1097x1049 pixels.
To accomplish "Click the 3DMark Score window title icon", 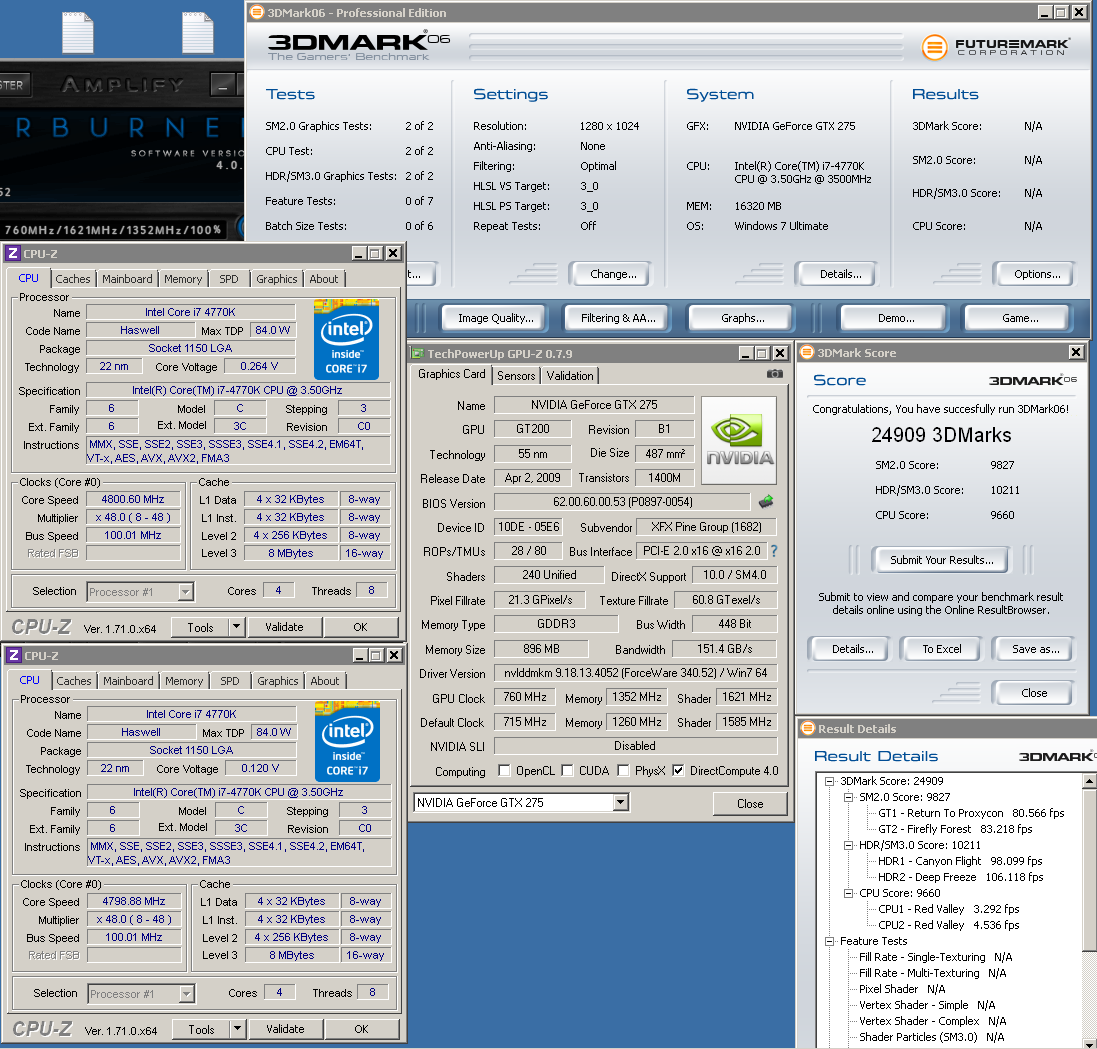I will click(x=807, y=352).
